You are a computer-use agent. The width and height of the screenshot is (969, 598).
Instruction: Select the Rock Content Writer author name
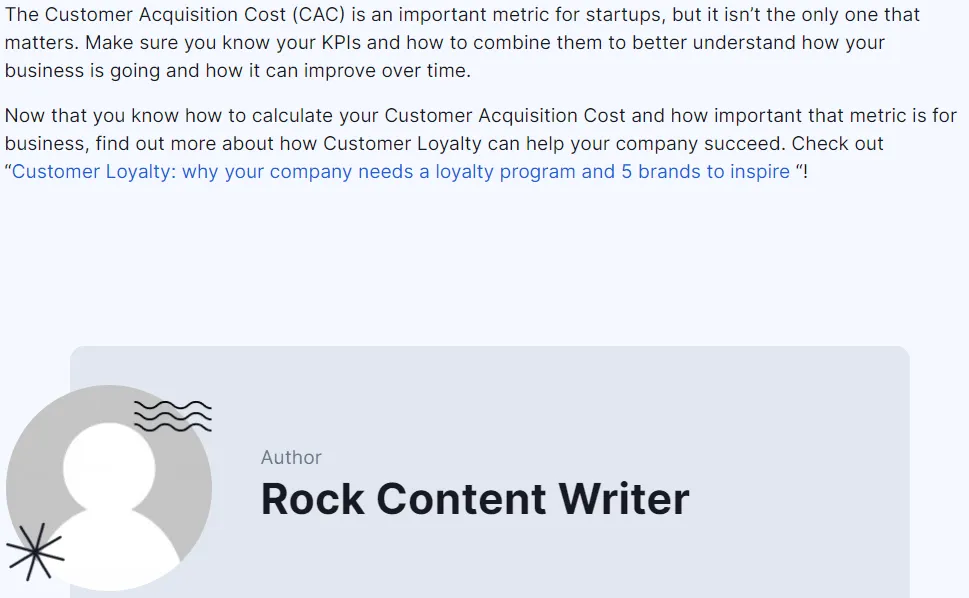pos(475,498)
